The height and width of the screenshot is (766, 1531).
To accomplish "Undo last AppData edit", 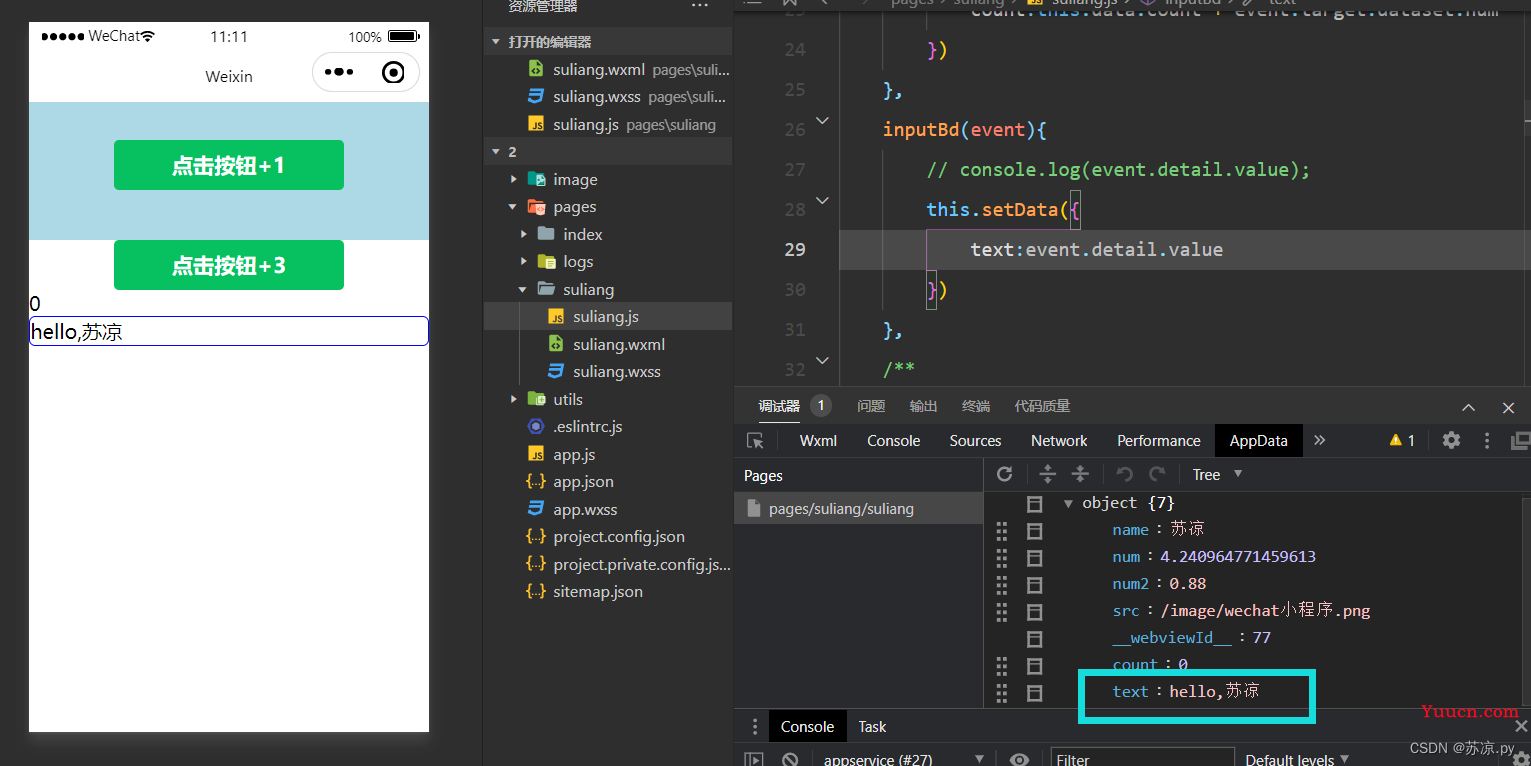I will [1124, 474].
